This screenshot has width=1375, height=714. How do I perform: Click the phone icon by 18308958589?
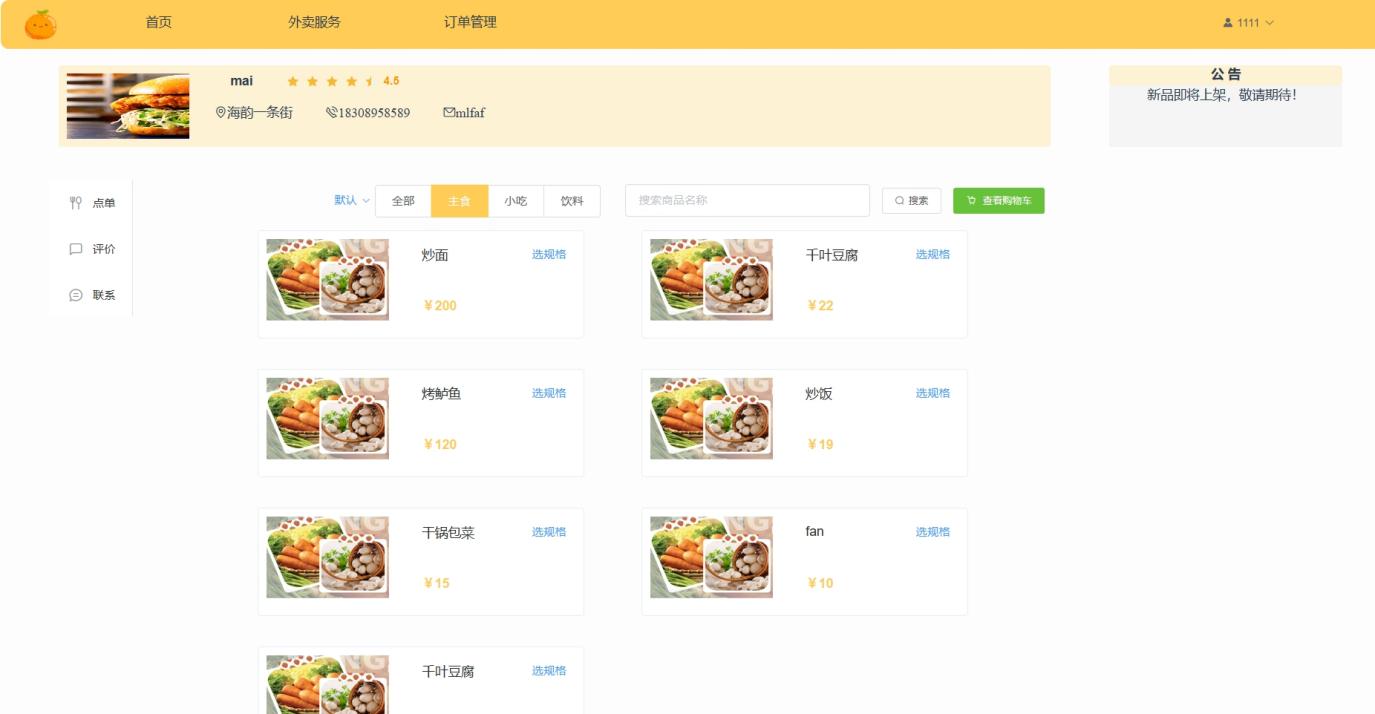coord(331,113)
